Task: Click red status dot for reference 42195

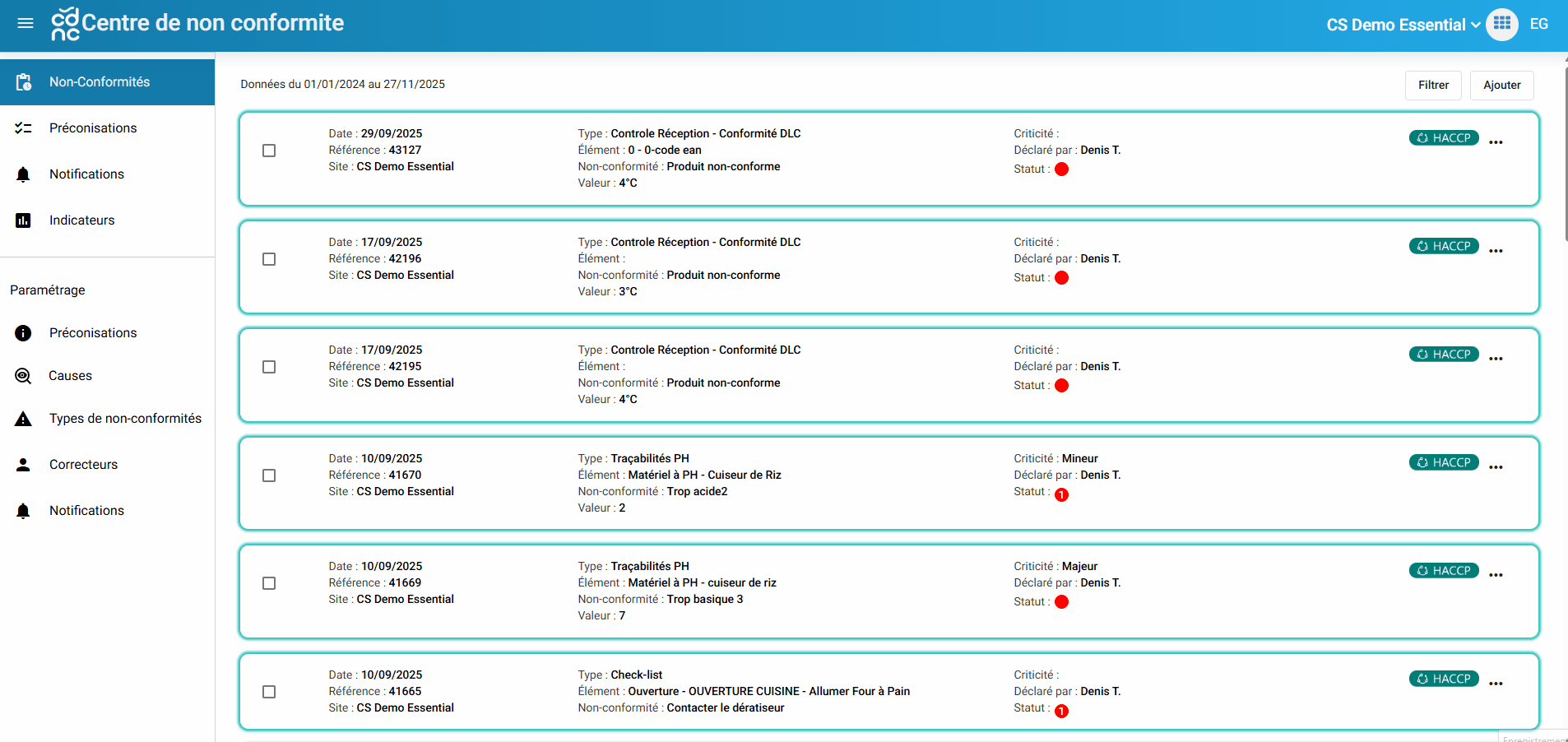Action: coord(1061,386)
